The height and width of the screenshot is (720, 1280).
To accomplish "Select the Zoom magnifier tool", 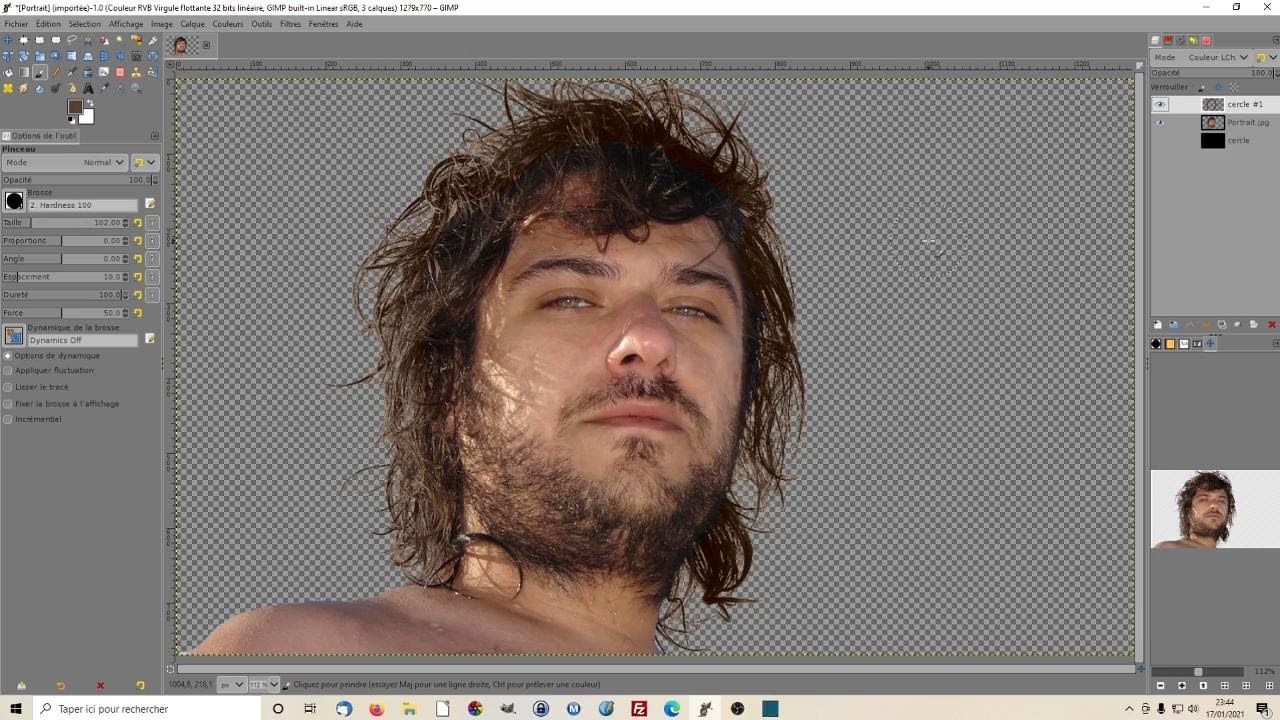I will [136, 88].
